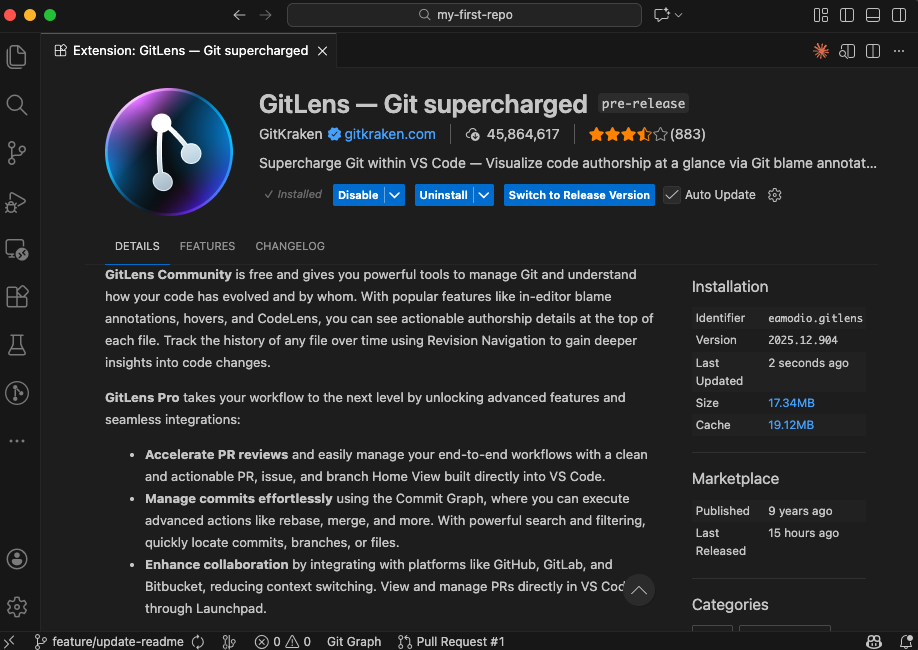Open the Explorer view

[16, 57]
